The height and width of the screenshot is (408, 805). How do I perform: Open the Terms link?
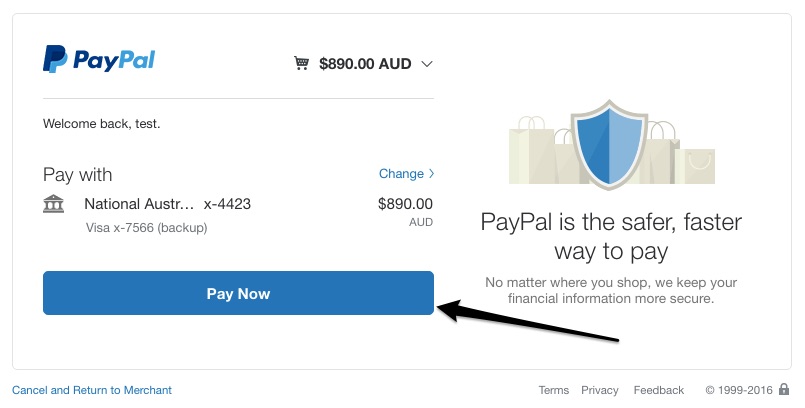(x=553, y=390)
